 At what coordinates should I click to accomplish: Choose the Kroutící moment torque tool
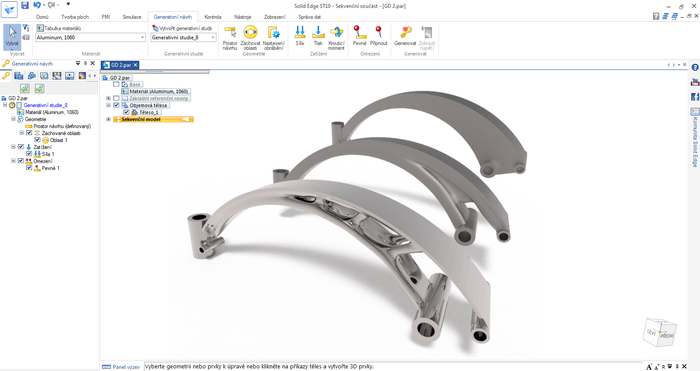pos(336,38)
